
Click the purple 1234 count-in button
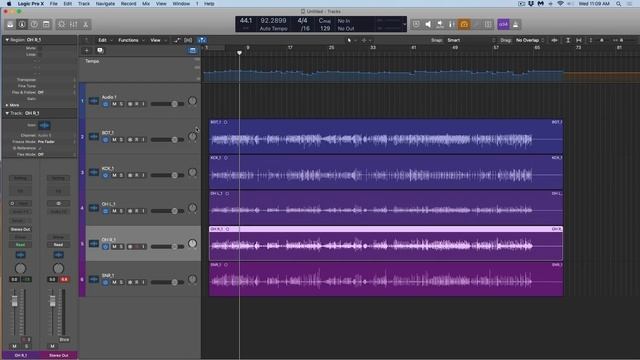pyautogui.click(x=503, y=24)
